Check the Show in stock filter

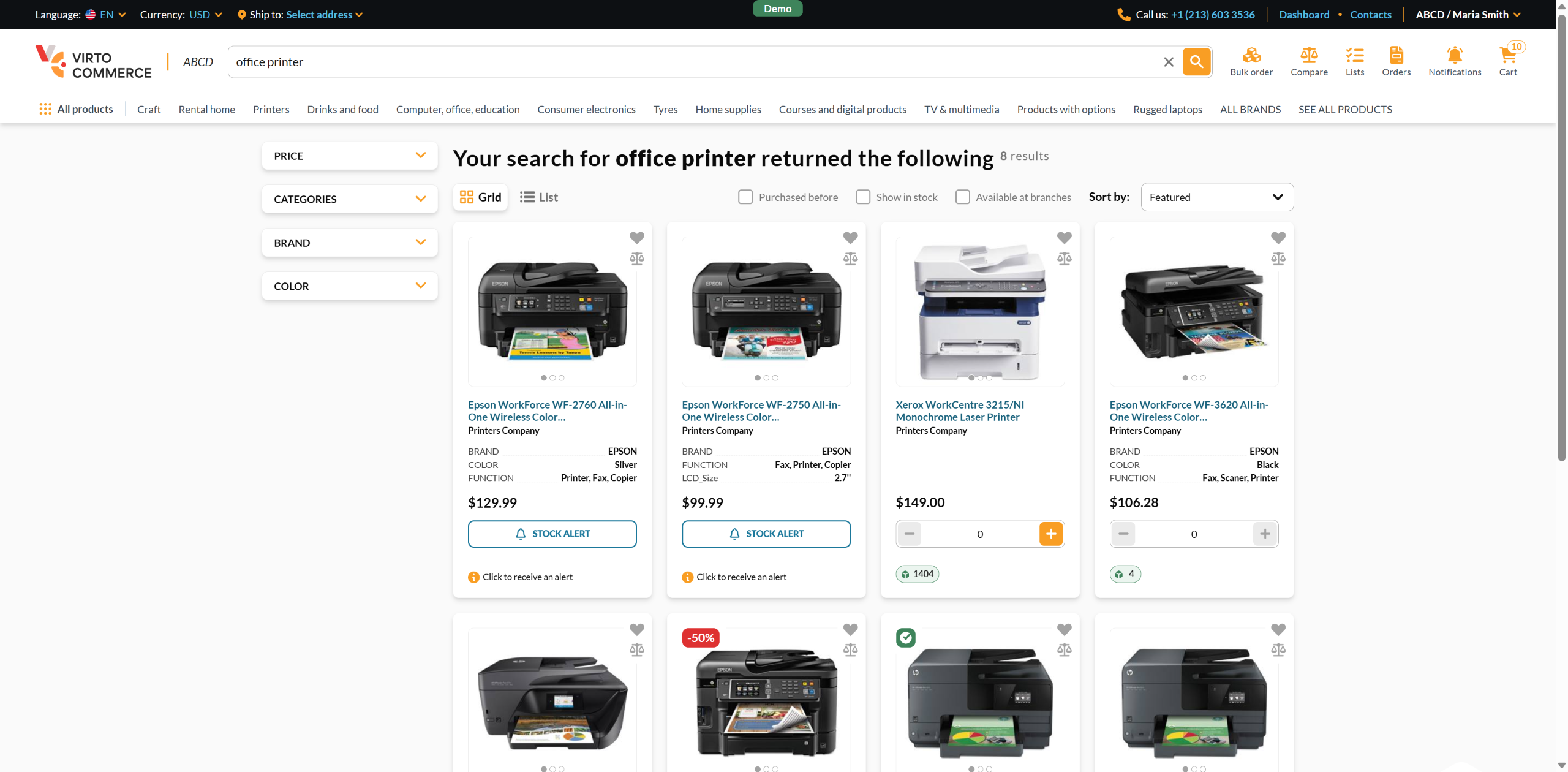pos(862,197)
